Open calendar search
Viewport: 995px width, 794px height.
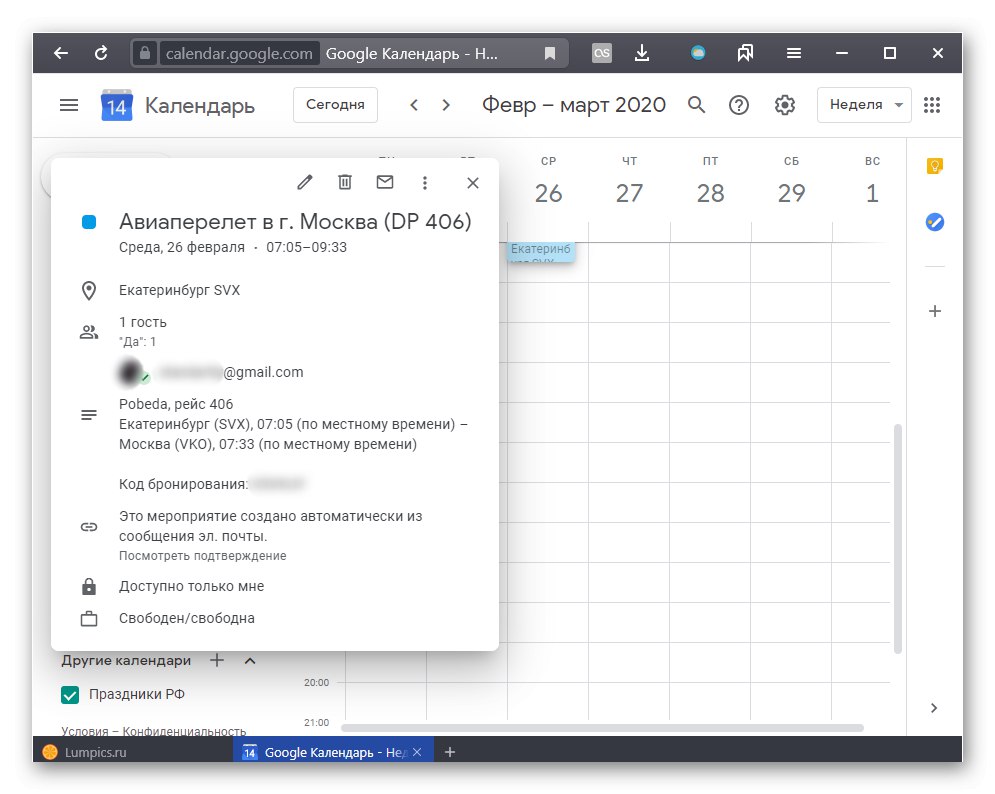point(696,105)
